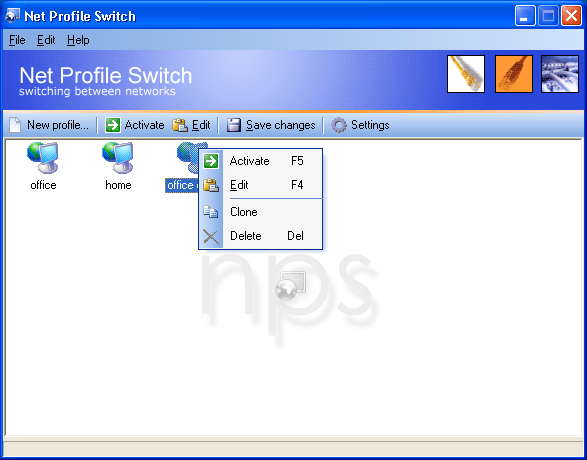The width and height of the screenshot is (587, 460).
Task: Click the New profile... toolbar button
Action: 49,125
